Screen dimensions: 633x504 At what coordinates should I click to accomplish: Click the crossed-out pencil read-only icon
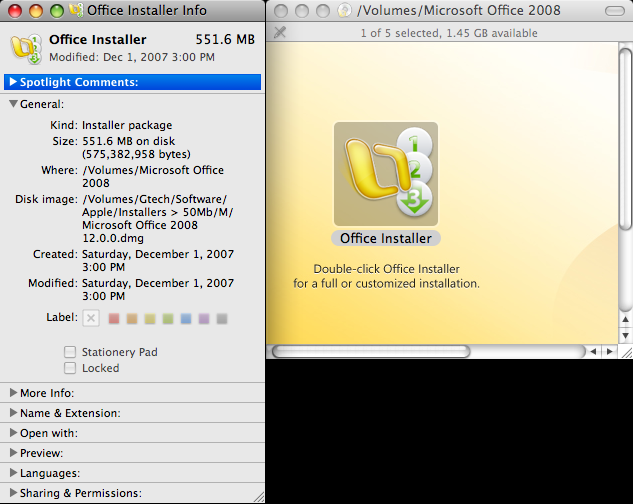[280, 32]
